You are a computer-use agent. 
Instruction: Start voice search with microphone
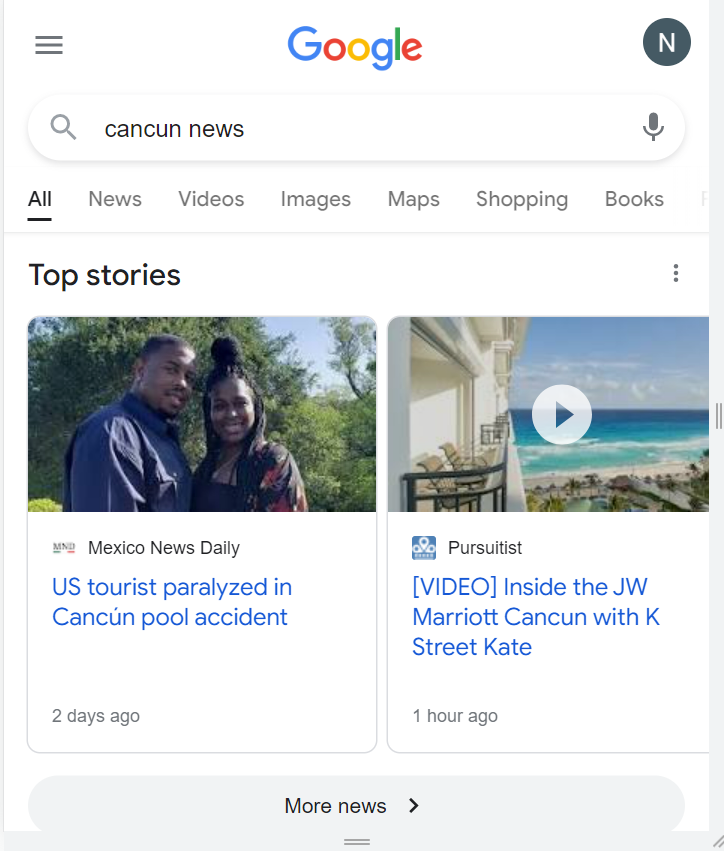click(x=653, y=128)
